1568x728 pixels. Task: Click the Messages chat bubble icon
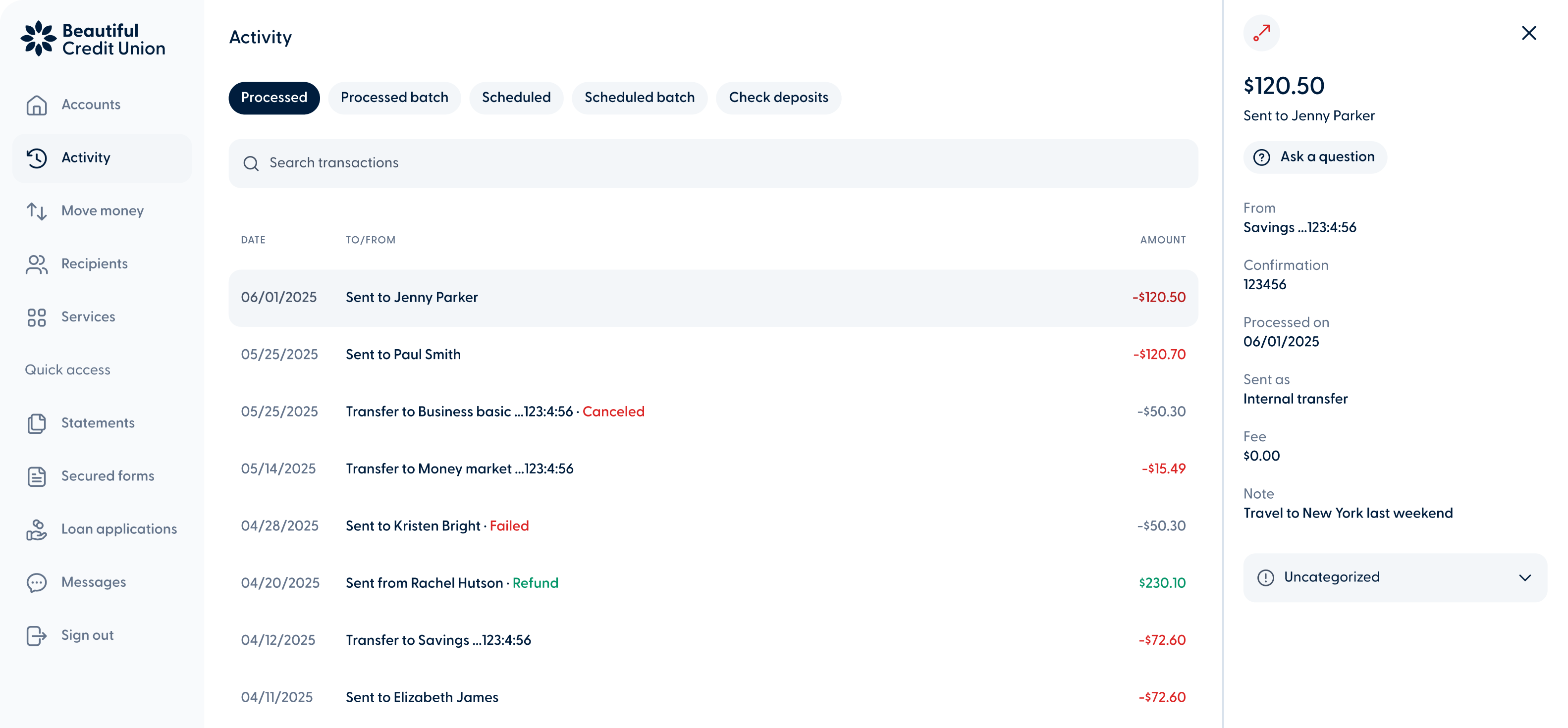[37, 582]
